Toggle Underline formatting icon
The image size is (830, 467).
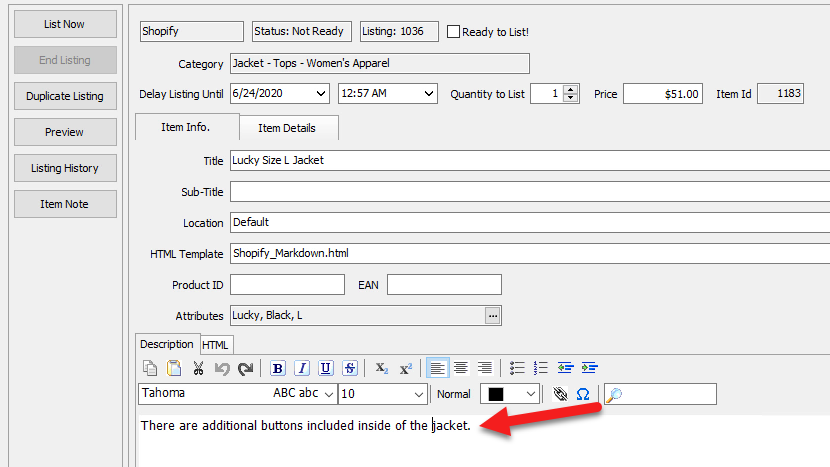[x=326, y=368]
